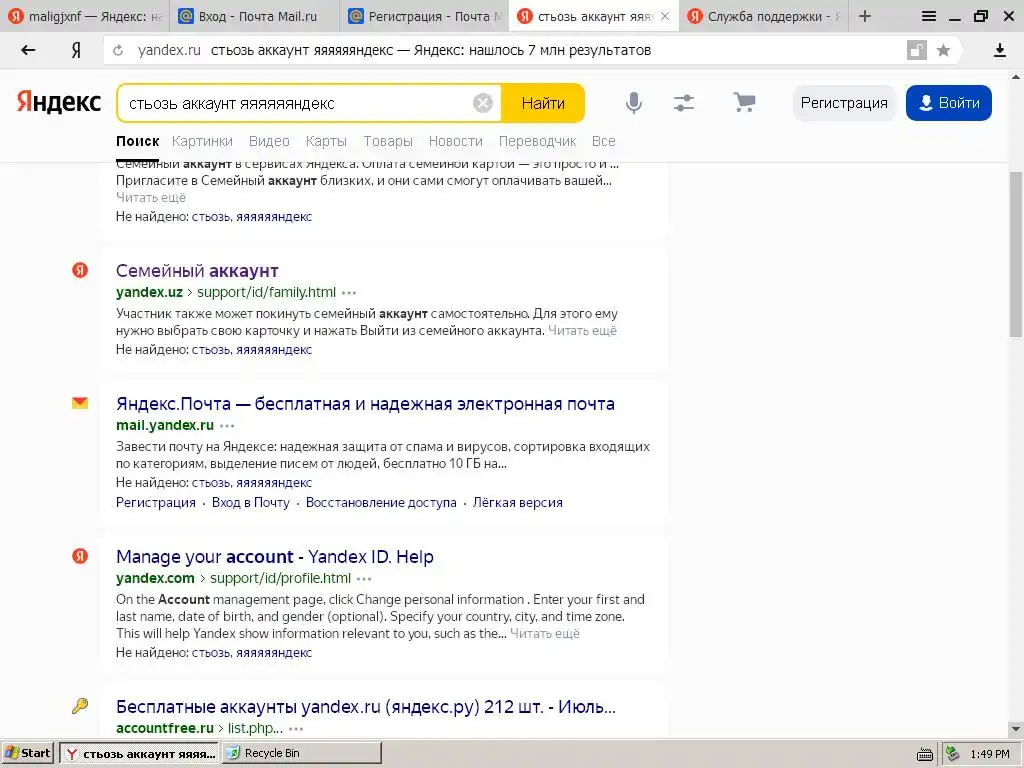Click the yandex.uz green URL
This screenshot has height=768, width=1024.
pyautogui.click(x=150, y=292)
